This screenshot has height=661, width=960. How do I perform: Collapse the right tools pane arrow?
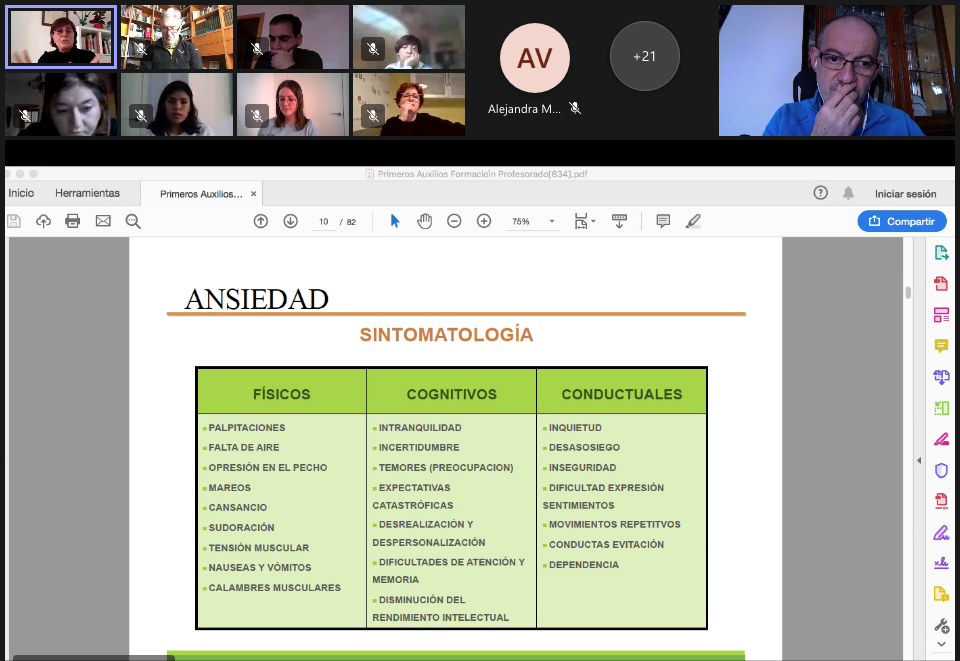pos(919,460)
